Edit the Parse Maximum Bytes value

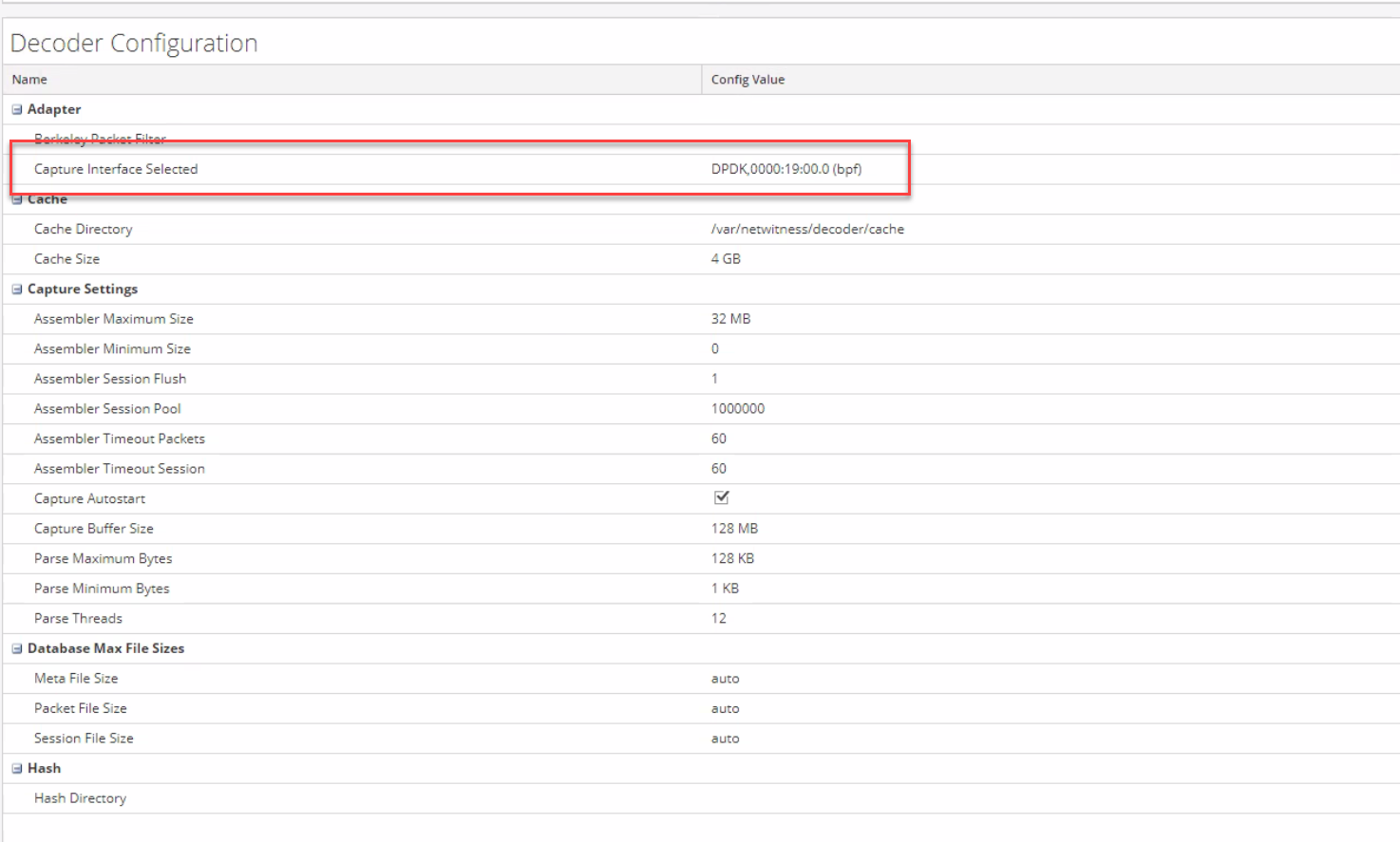click(x=732, y=559)
